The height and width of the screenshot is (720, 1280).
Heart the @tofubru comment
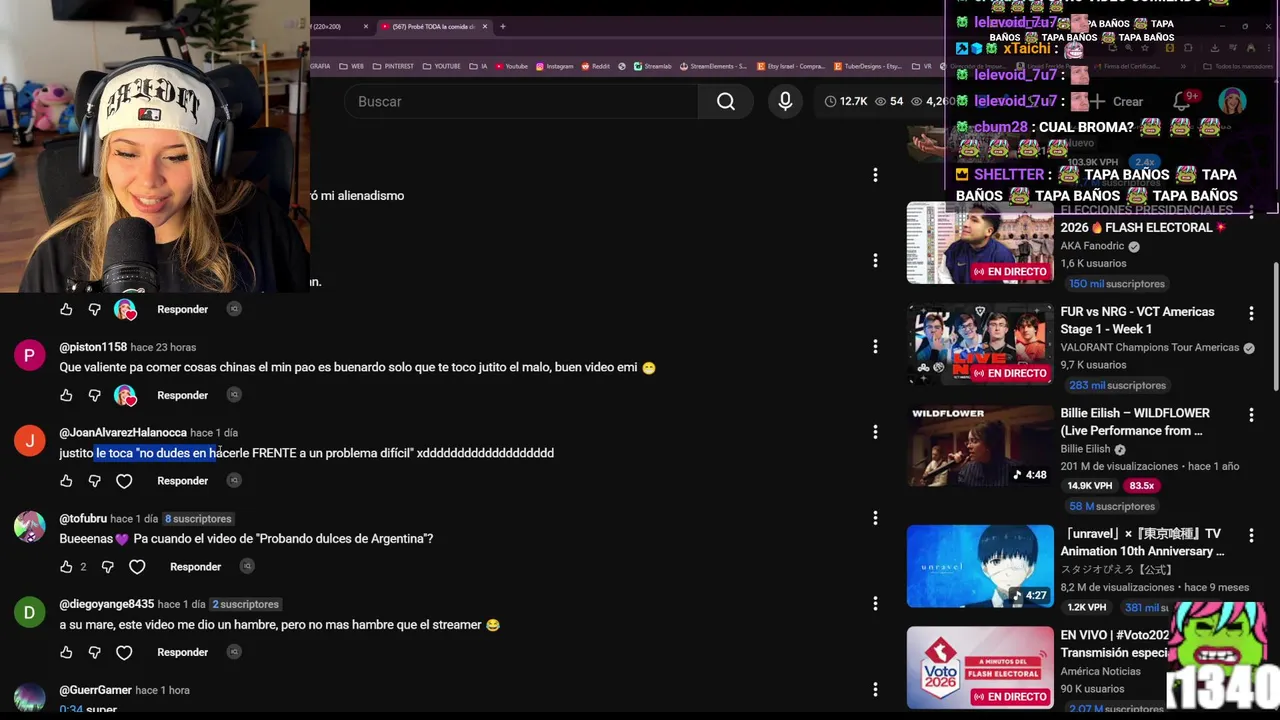tap(137, 567)
